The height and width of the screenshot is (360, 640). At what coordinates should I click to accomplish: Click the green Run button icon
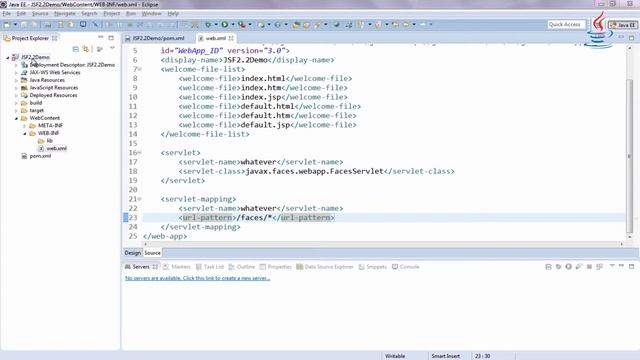pyautogui.click(x=224, y=24)
